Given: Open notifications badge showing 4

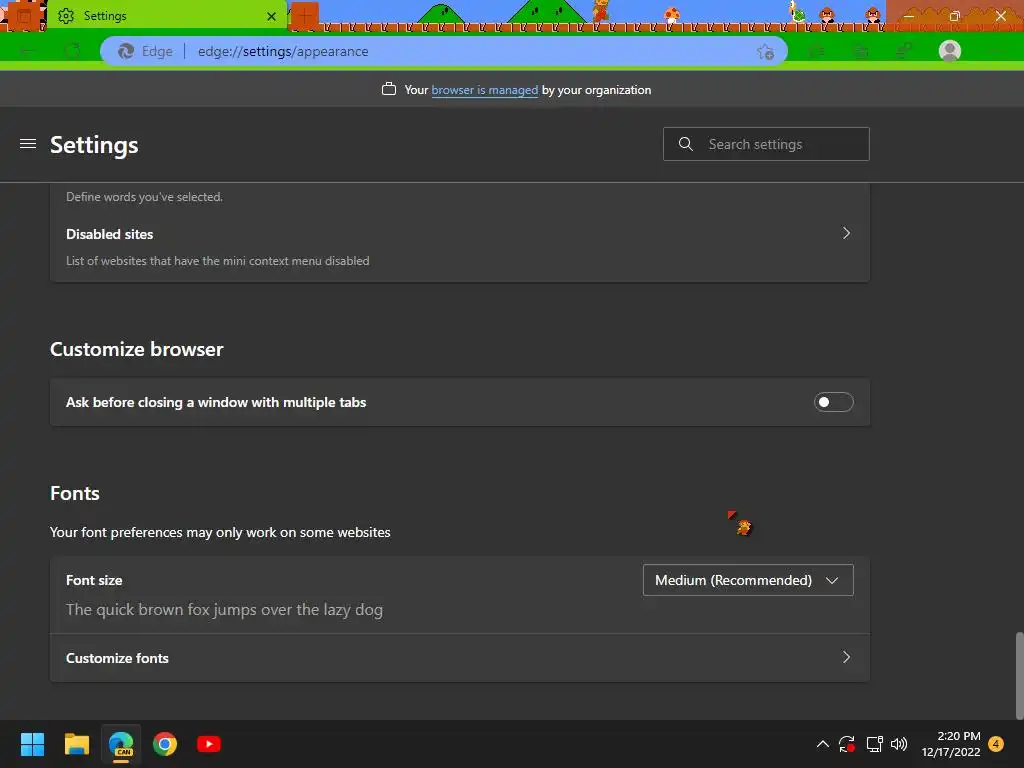Looking at the screenshot, I should click(996, 743).
